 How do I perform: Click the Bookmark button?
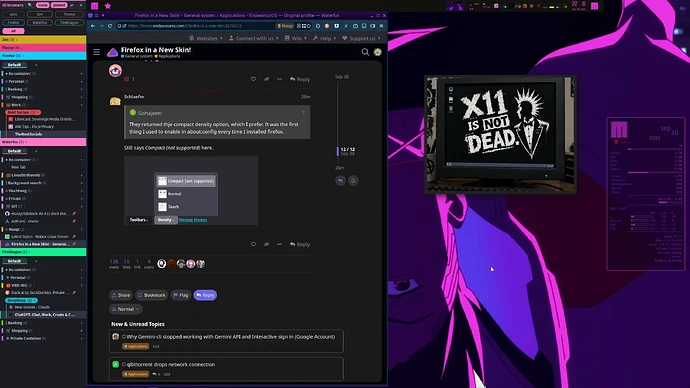click(152, 295)
